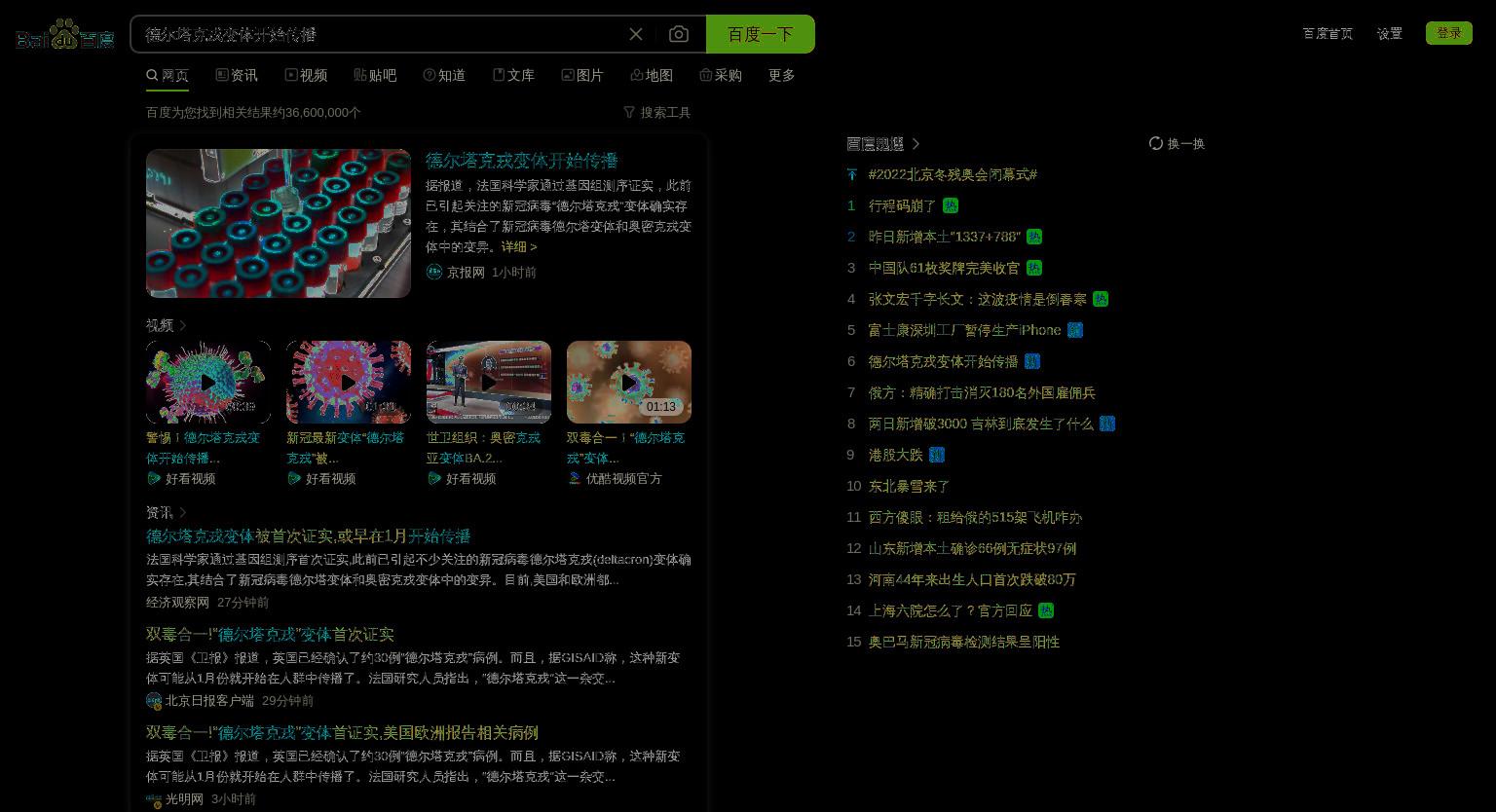
Task: Refresh hot list with 换一换
Action: [1177, 143]
